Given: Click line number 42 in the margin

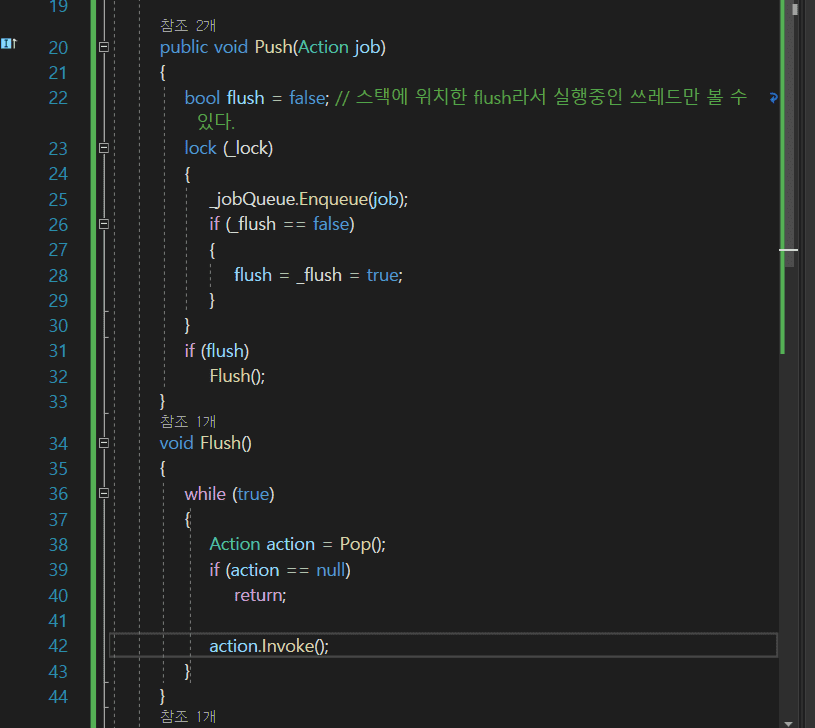Looking at the screenshot, I should pyautogui.click(x=58, y=646).
